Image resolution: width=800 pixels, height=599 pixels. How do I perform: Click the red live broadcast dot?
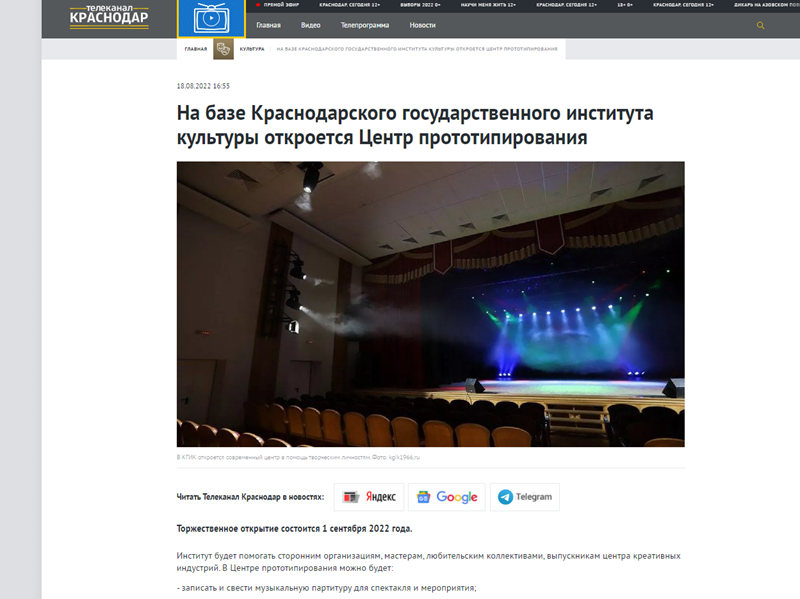[258, 5]
